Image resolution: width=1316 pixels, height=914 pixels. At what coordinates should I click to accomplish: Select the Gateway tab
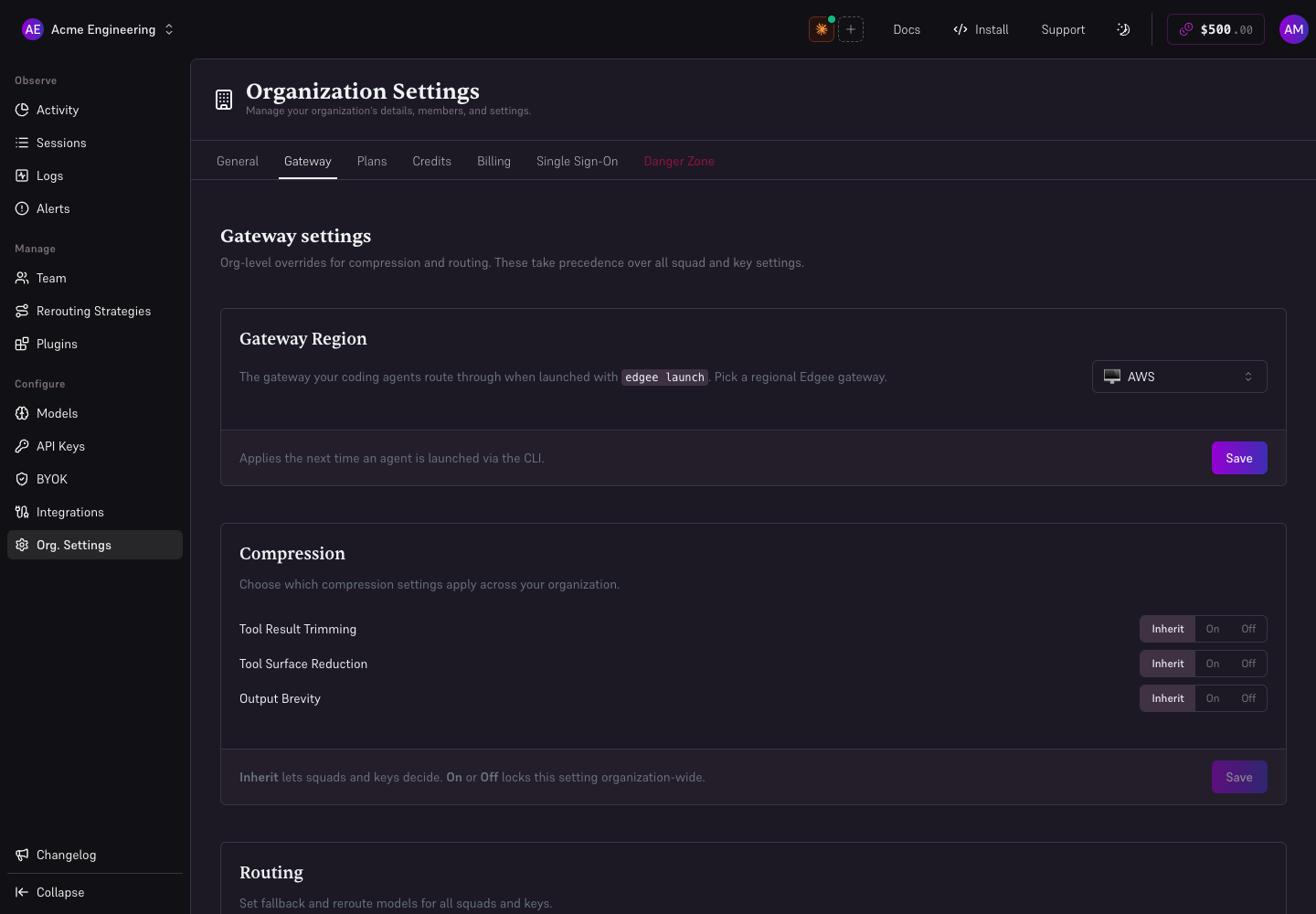tap(308, 161)
